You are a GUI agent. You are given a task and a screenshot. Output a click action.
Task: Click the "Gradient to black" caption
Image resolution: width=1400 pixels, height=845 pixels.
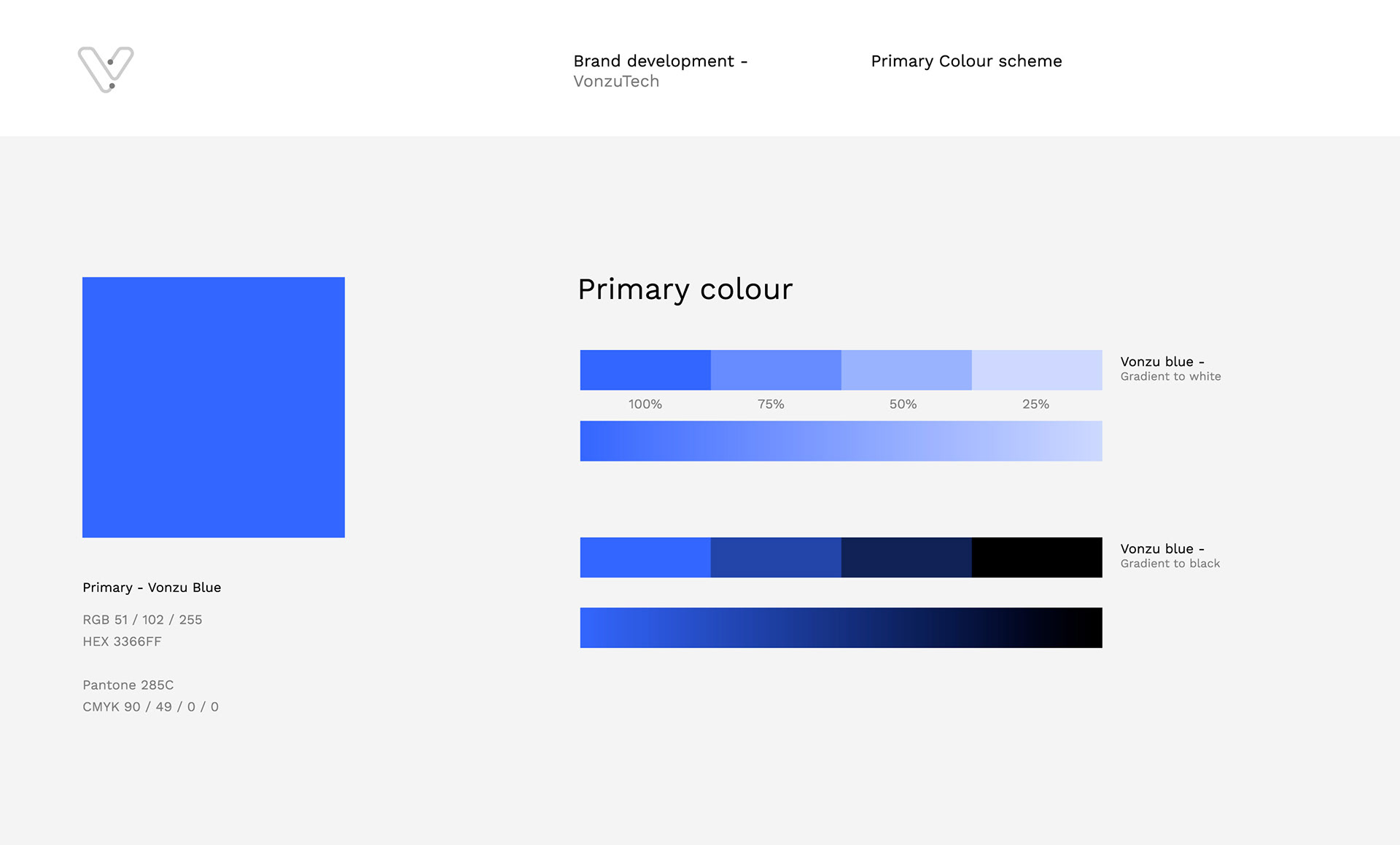coord(1170,564)
